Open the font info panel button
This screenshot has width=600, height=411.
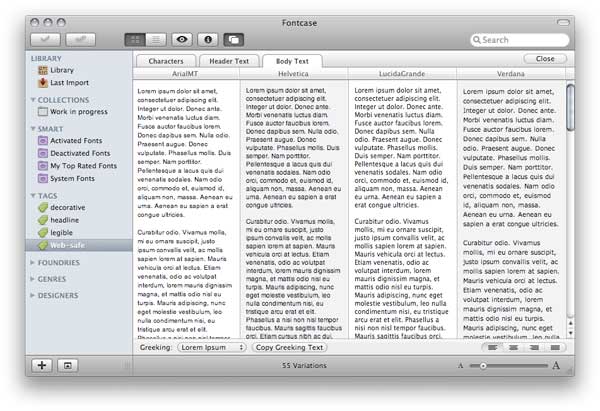pos(208,39)
